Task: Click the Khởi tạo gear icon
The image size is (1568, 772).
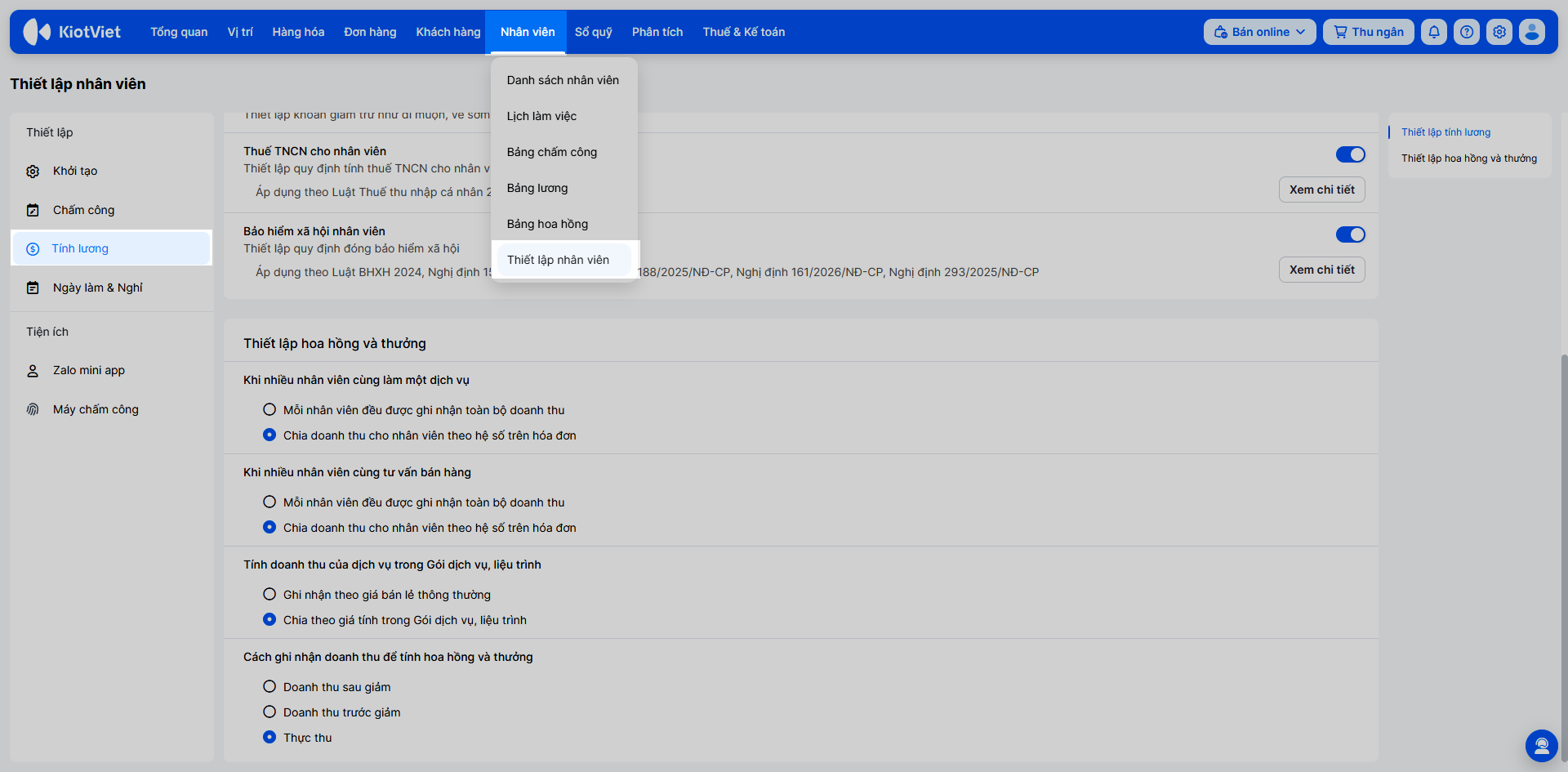Action: [x=33, y=172]
